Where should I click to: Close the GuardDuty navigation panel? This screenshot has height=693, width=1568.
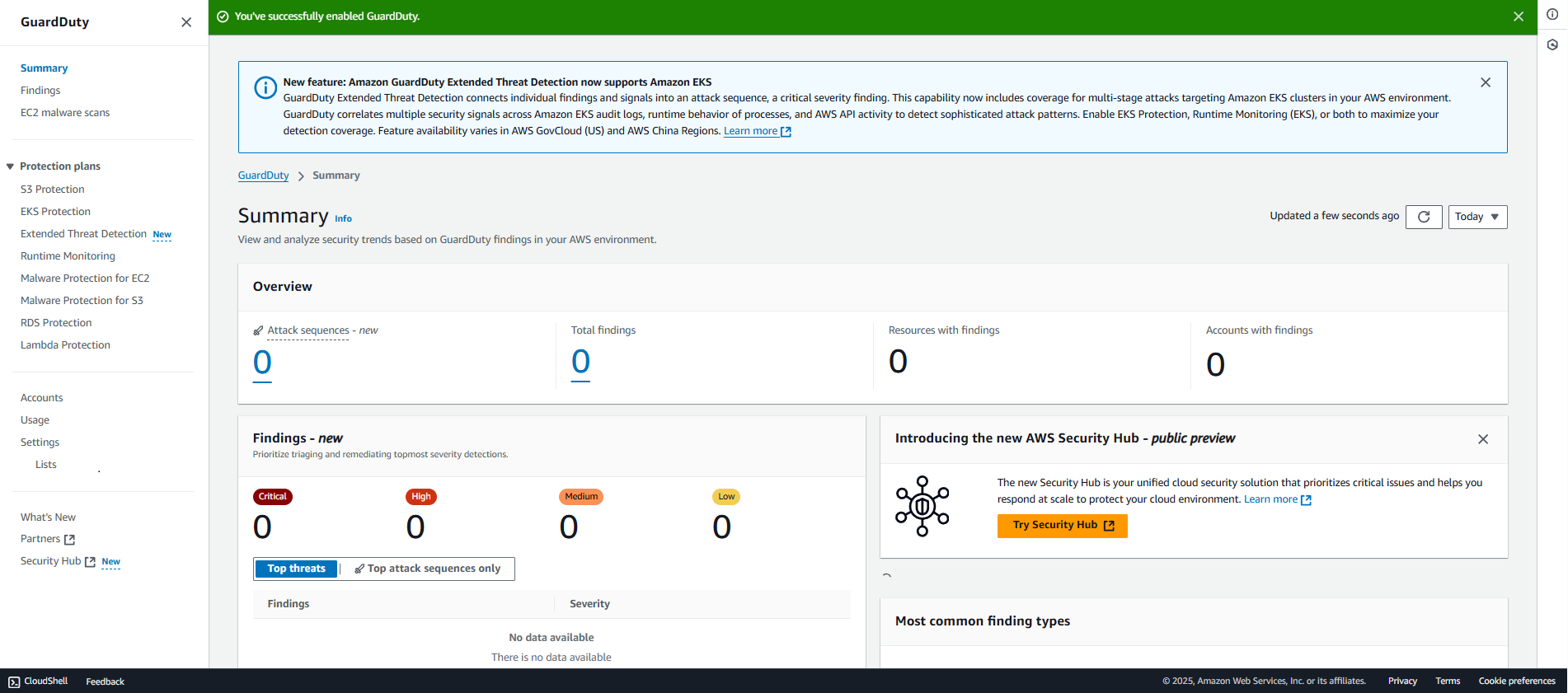pyautogui.click(x=186, y=22)
